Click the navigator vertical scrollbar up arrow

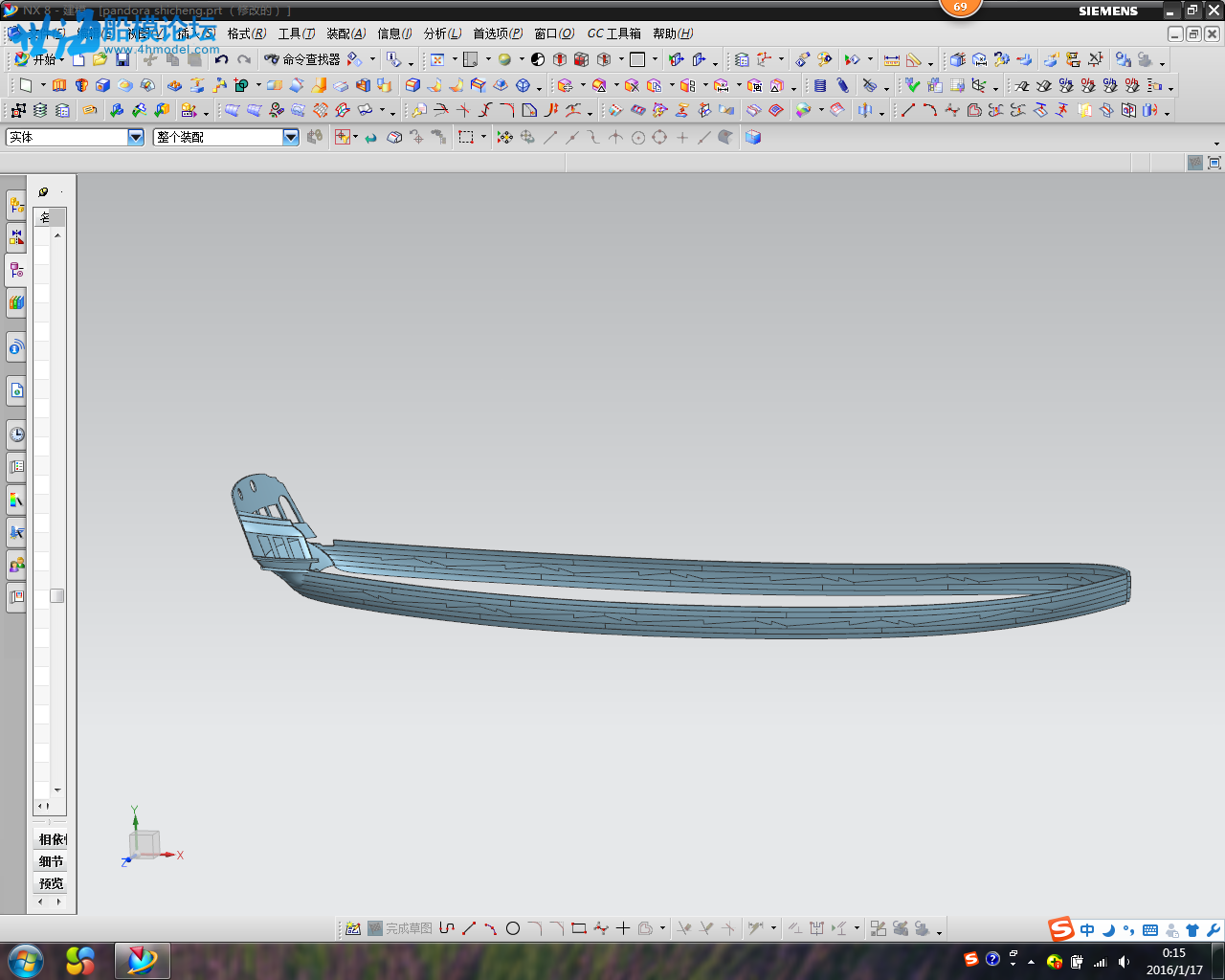tap(57, 235)
